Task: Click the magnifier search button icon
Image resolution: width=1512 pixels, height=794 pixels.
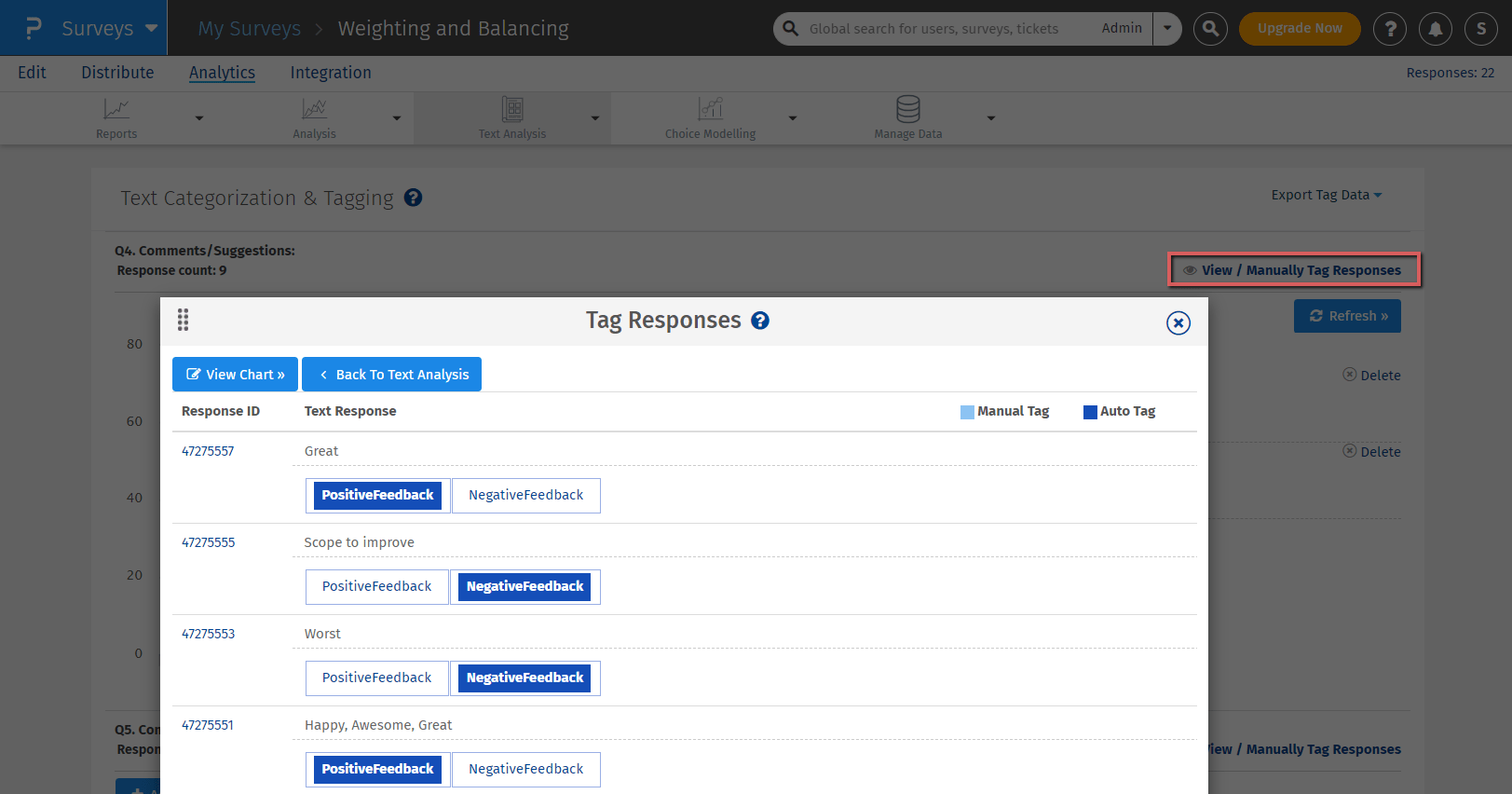Action: (1210, 29)
